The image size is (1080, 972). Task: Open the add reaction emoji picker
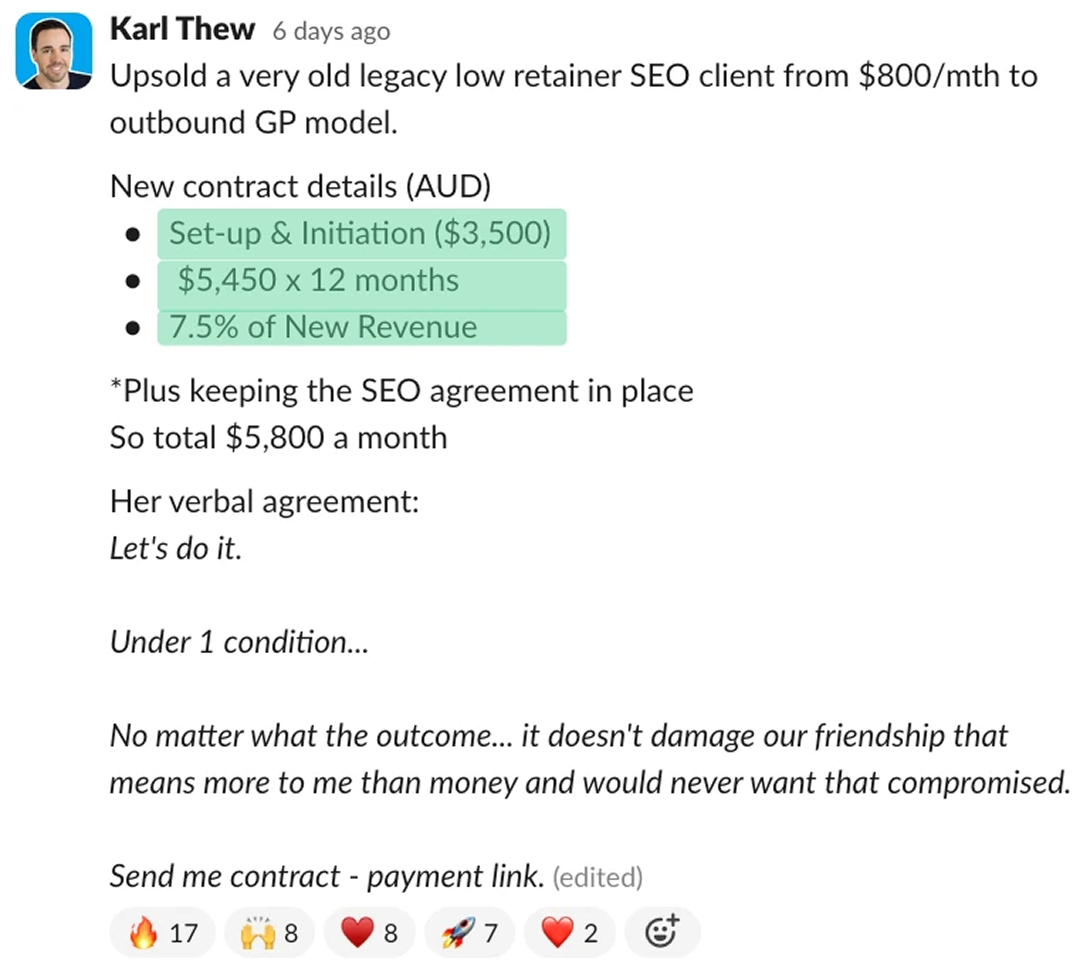(662, 933)
